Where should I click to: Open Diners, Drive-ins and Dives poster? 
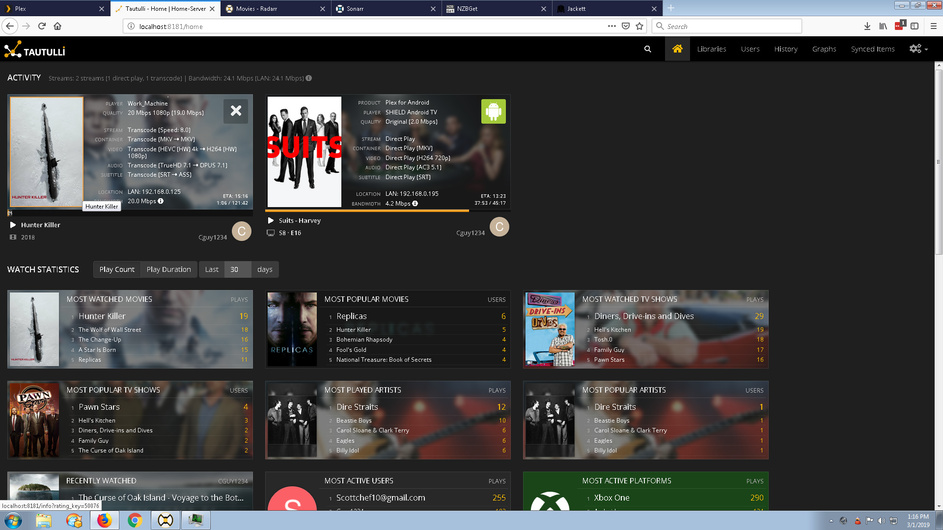click(x=550, y=329)
